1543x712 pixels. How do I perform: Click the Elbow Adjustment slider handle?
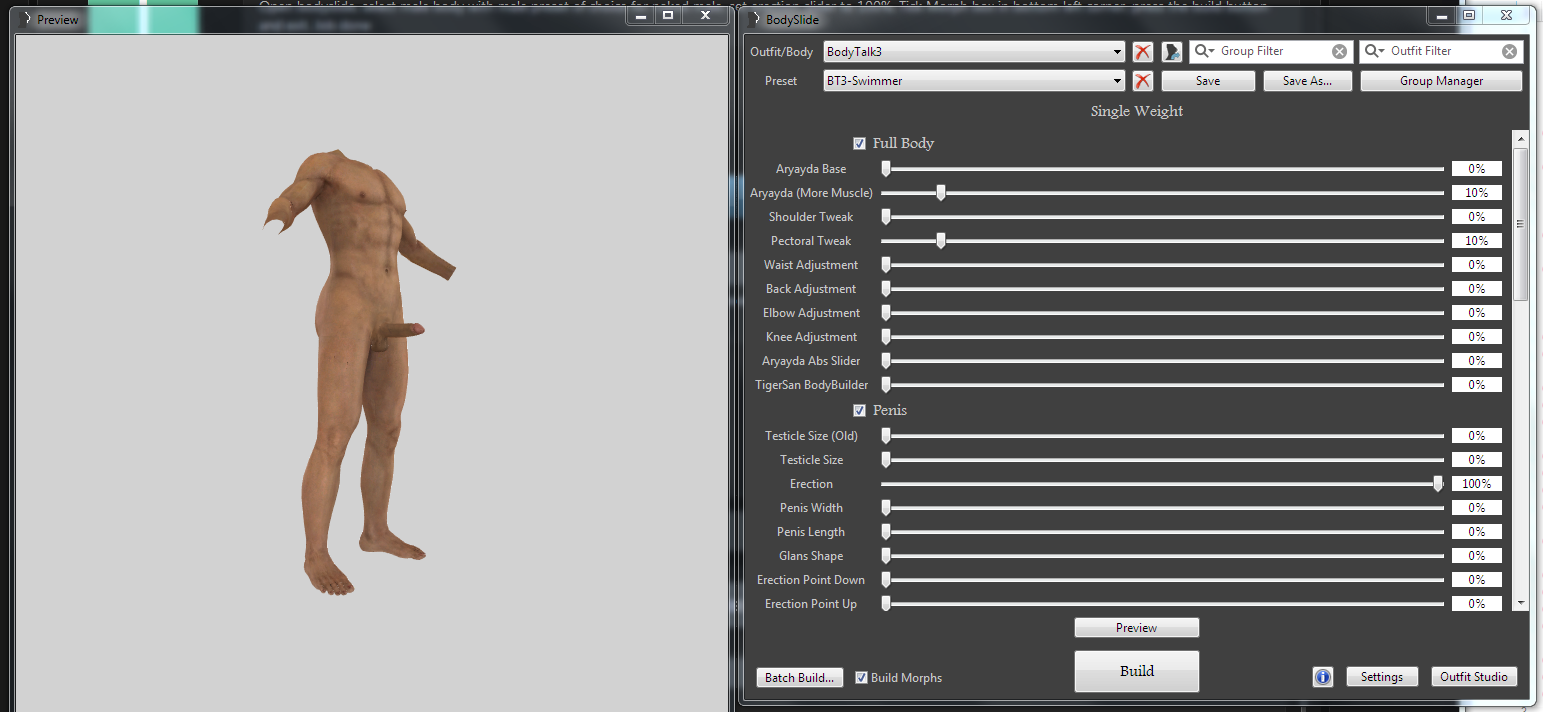(x=886, y=313)
